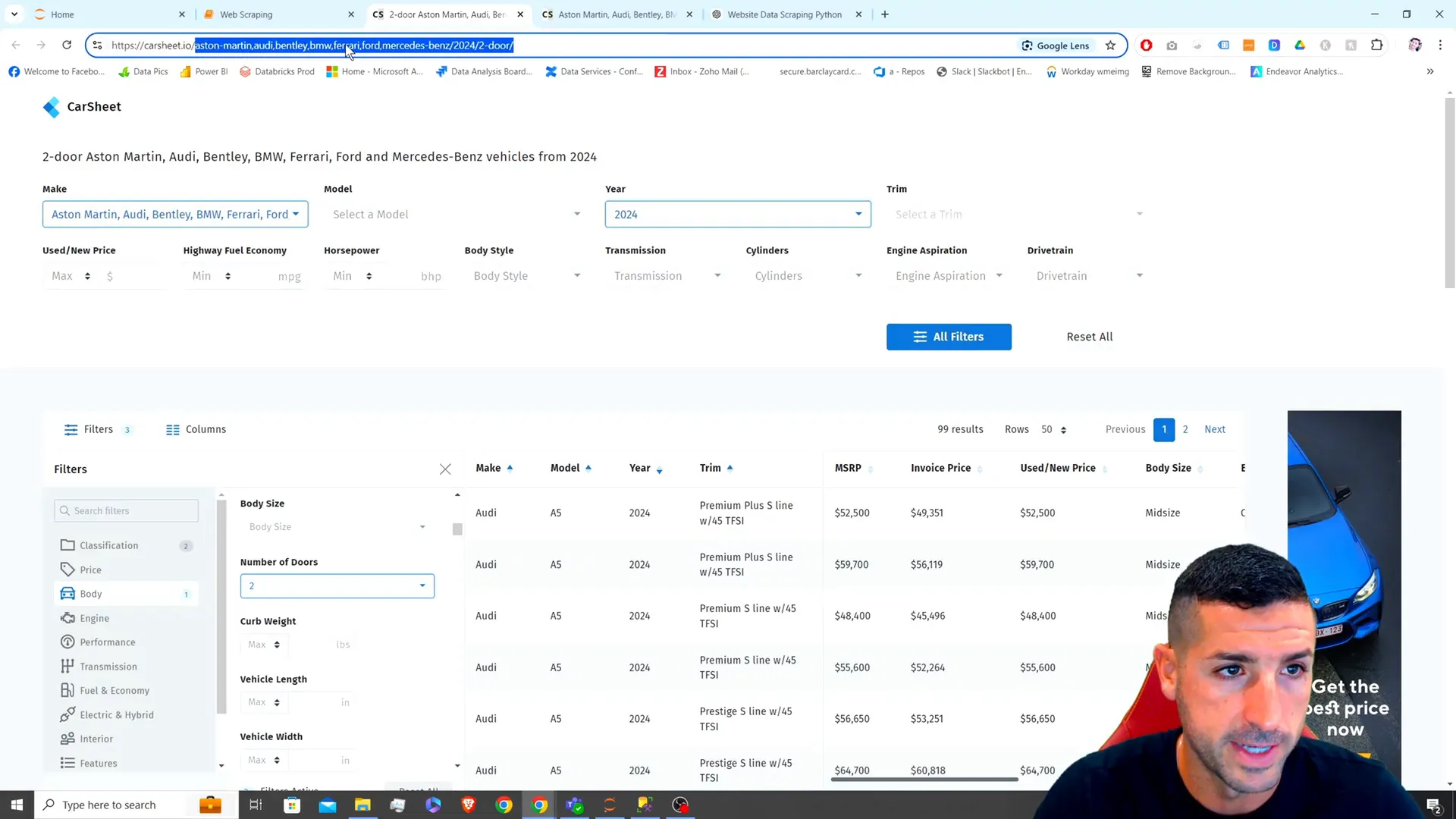Open the Engine Aspiration dropdown

coord(949,276)
